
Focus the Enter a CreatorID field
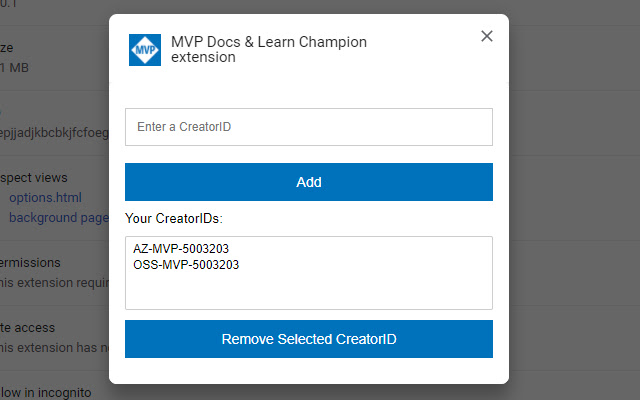[x=308, y=127]
